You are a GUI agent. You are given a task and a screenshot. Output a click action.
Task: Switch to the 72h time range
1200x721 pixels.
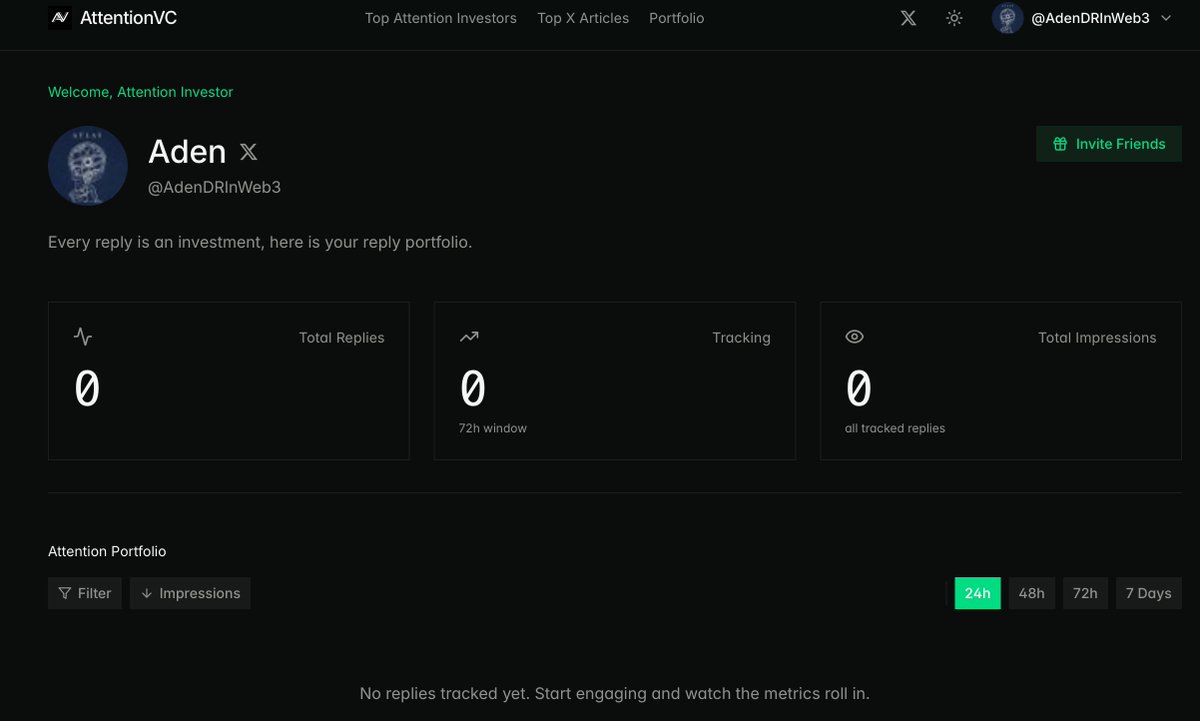point(1085,593)
